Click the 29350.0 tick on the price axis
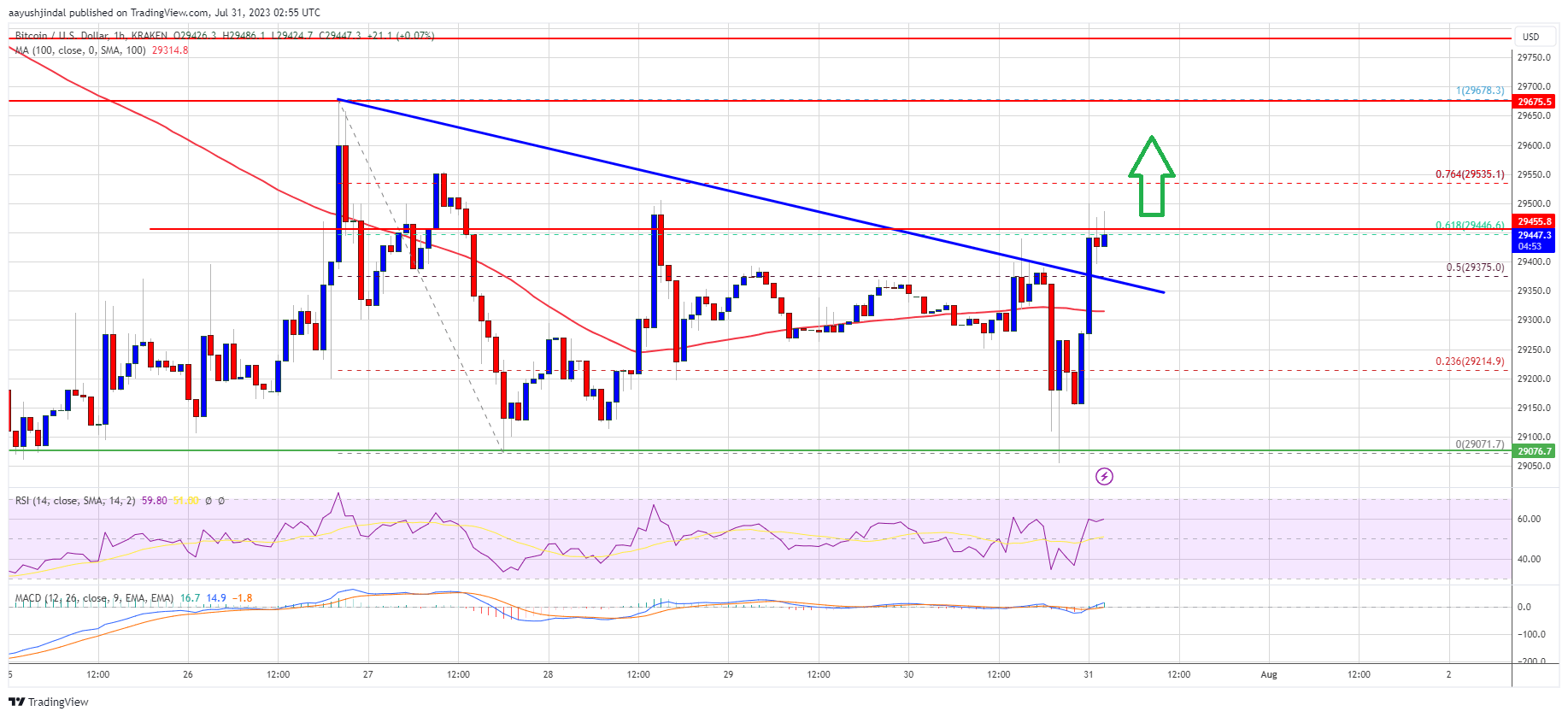1568x717 pixels. pos(1534,291)
